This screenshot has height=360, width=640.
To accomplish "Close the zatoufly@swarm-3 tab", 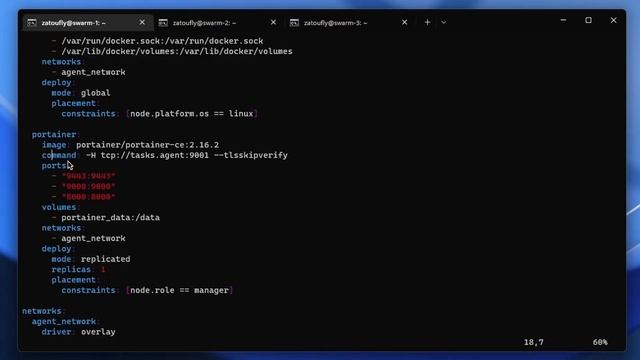I will click(x=404, y=22).
